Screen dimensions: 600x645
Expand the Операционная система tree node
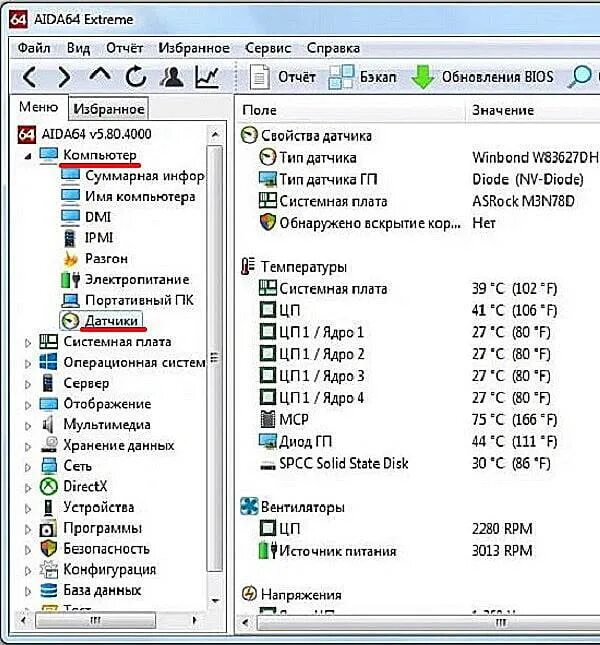(28, 364)
